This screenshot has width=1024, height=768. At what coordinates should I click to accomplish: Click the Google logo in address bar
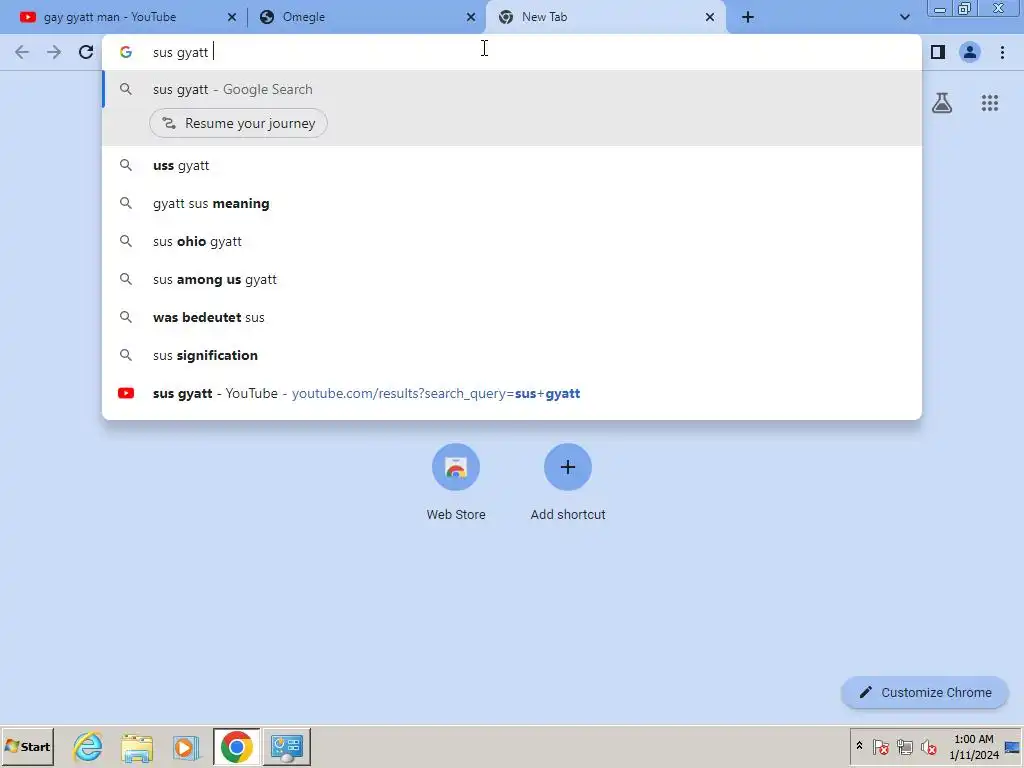pyautogui.click(x=126, y=52)
